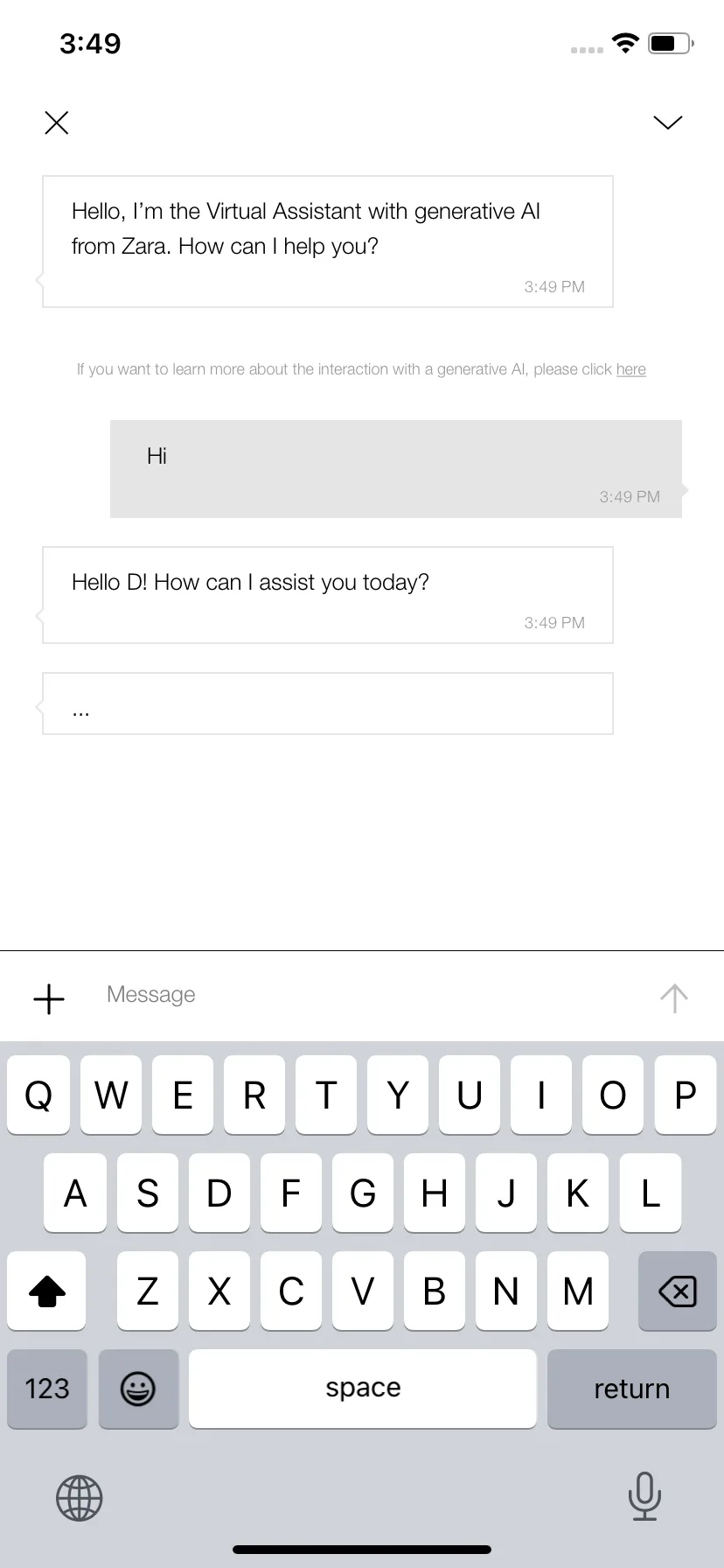Tap the return key
This screenshot has width=724, height=1568.
tap(632, 1389)
